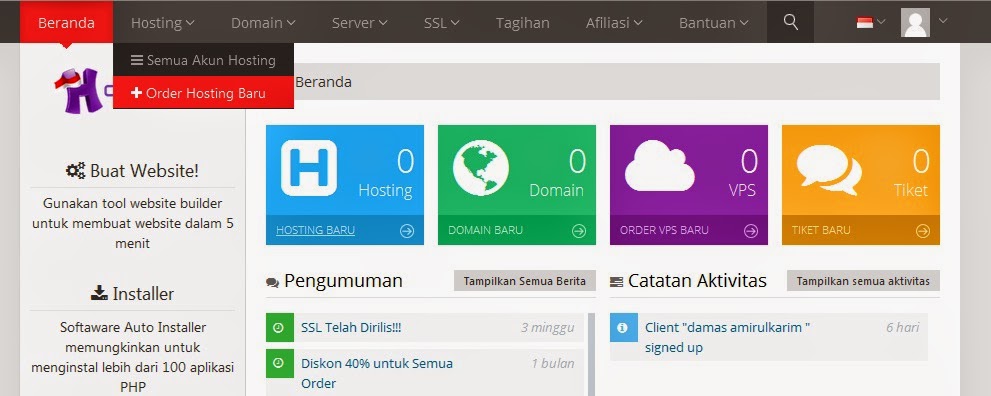This screenshot has width=991, height=396.
Task: Expand the Server dropdown menu
Action: pos(360,23)
